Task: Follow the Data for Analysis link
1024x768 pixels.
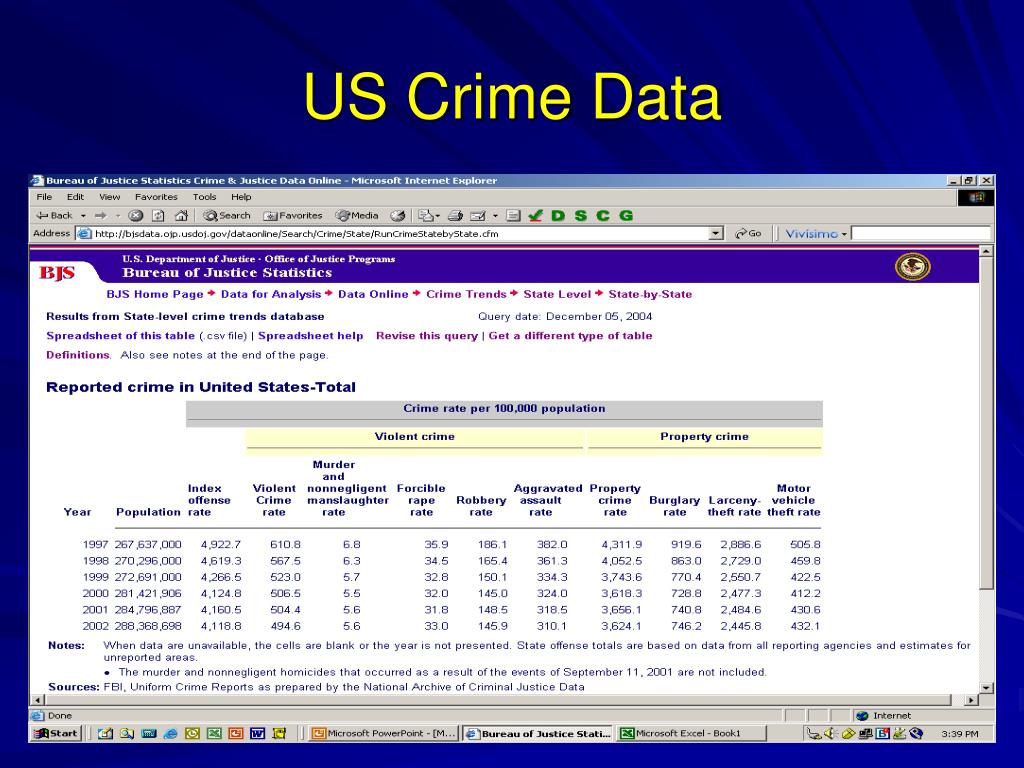Action: pyautogui.click(x=270, y=294)
